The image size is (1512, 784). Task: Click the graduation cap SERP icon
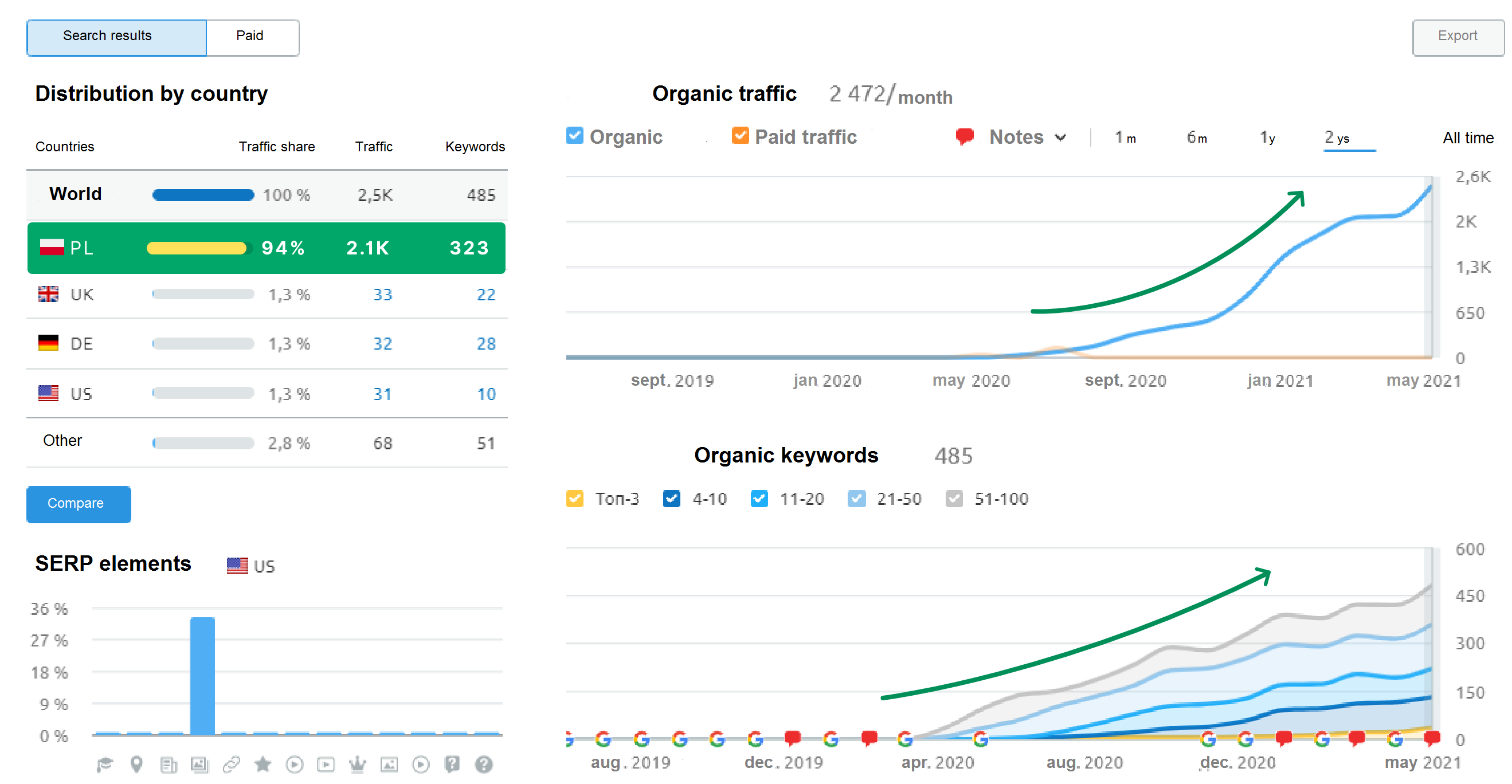(104, 764)
